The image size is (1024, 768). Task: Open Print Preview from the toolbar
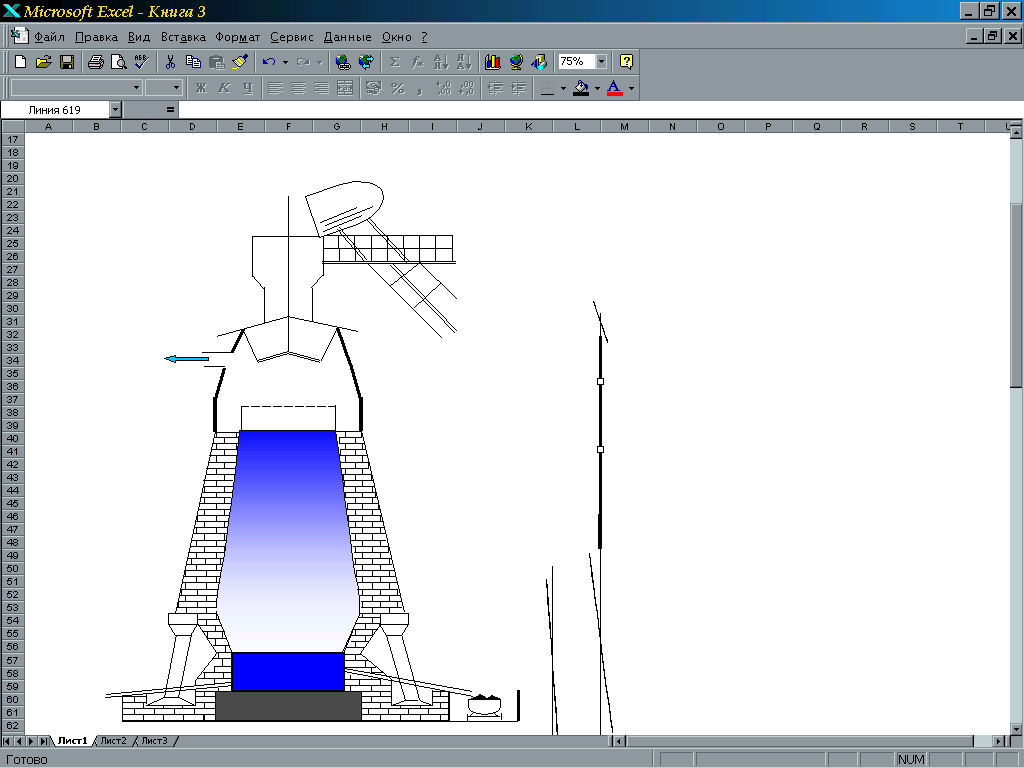point(118,62)
